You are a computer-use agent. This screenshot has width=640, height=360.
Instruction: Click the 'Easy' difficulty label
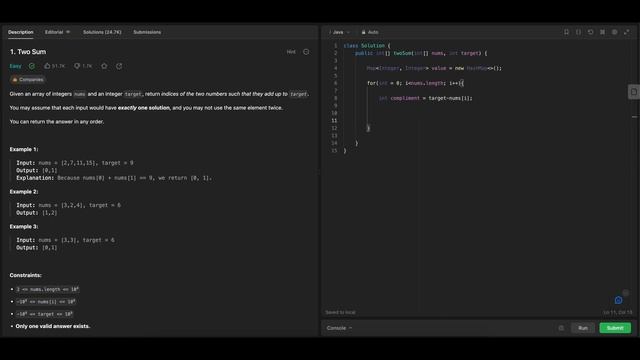pyautogui.click(x=16, y=66)
